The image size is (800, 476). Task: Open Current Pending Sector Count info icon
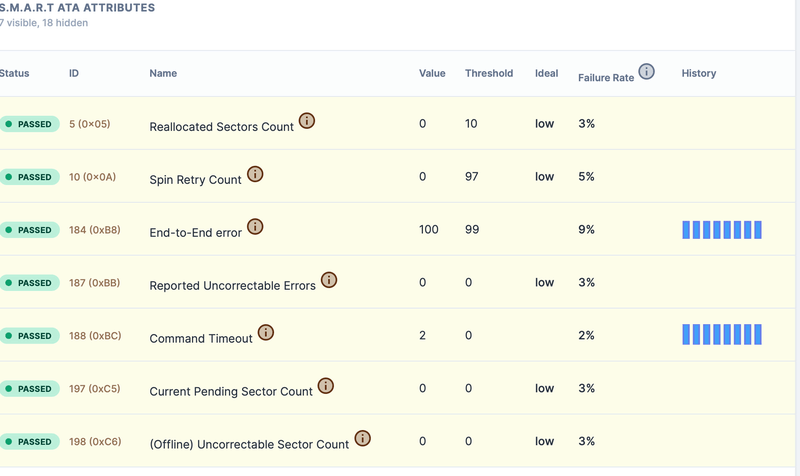pyautogui.click(x=326, y=386)
